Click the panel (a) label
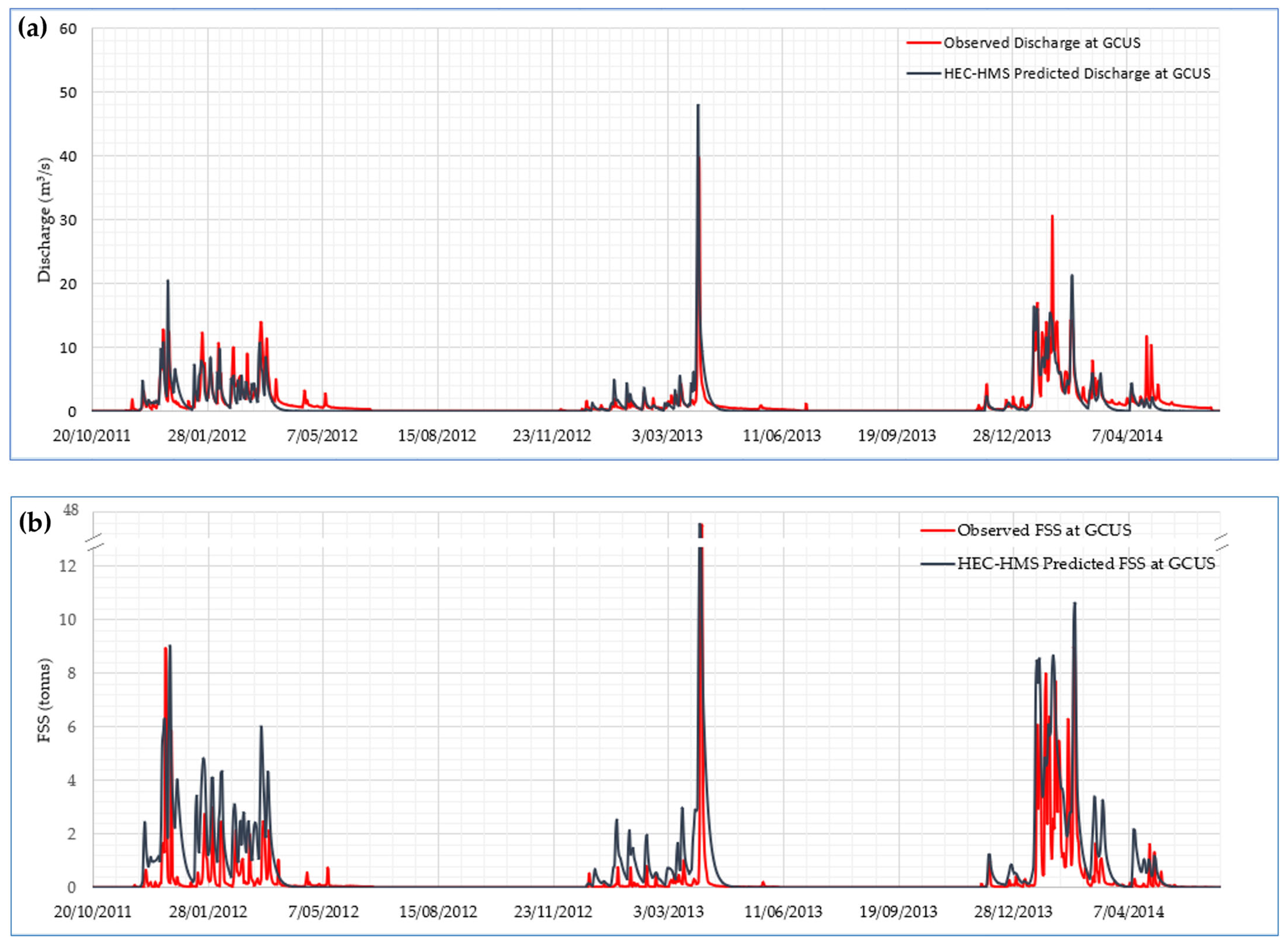This screenshot has height=946, width=1288. point(33,28)
